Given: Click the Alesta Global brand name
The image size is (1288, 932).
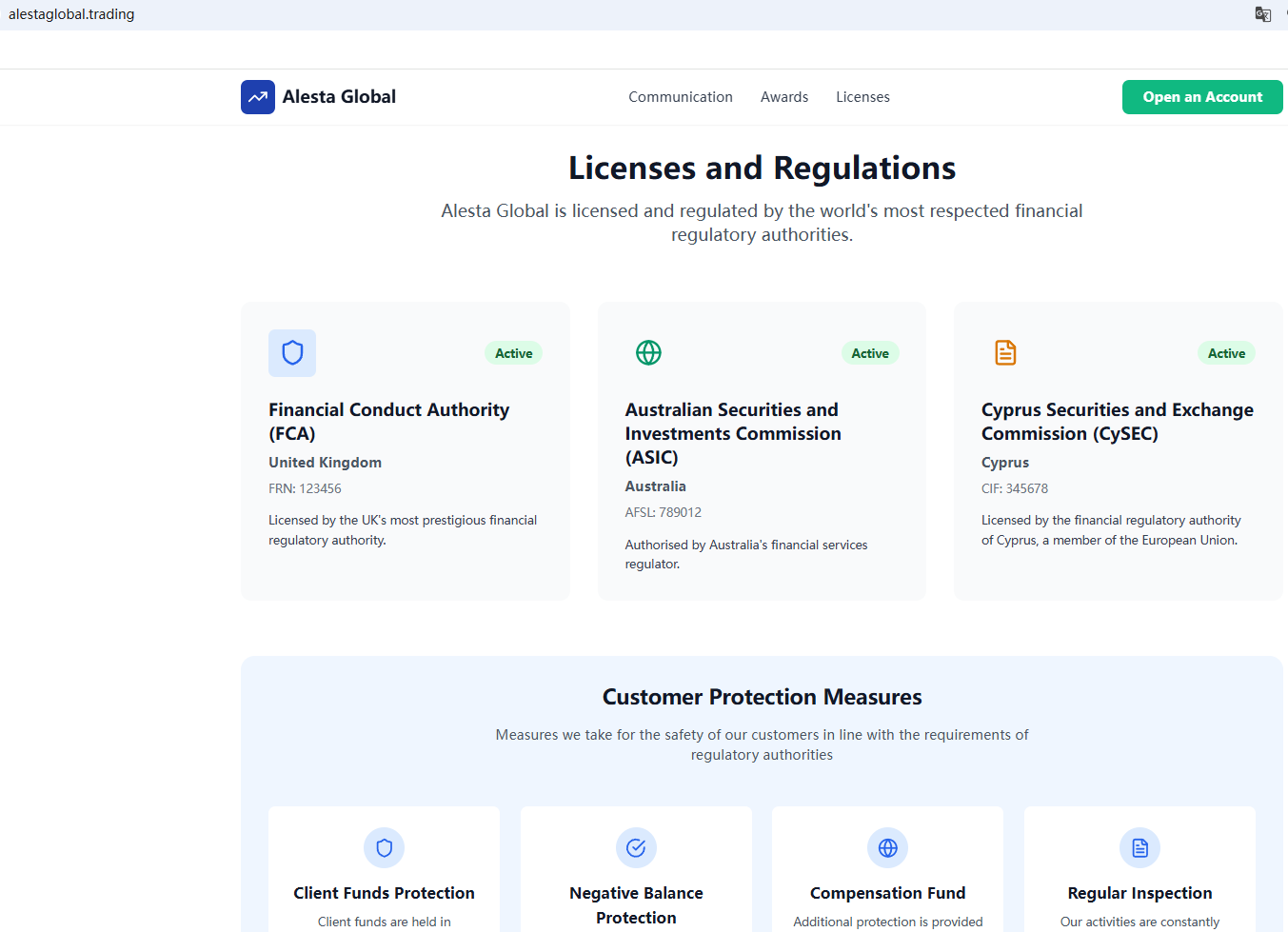Looking at the screenshot, I should 339,97.
